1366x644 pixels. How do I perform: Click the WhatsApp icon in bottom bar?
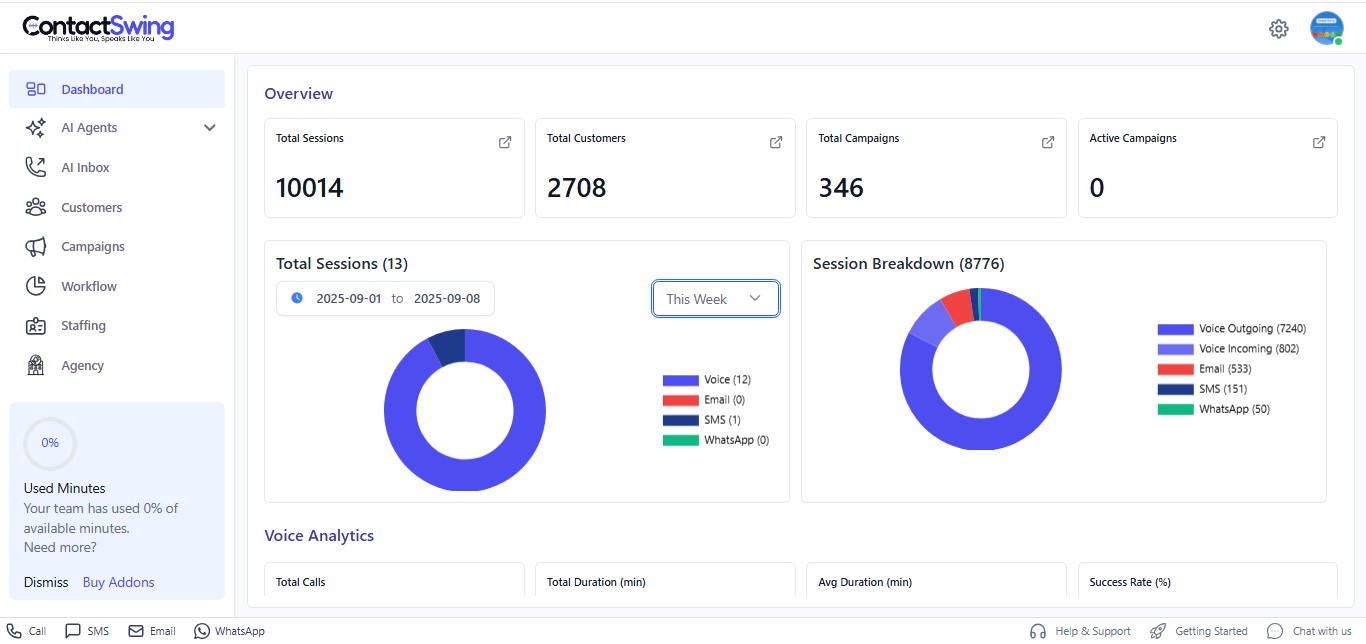coord(202,631)
